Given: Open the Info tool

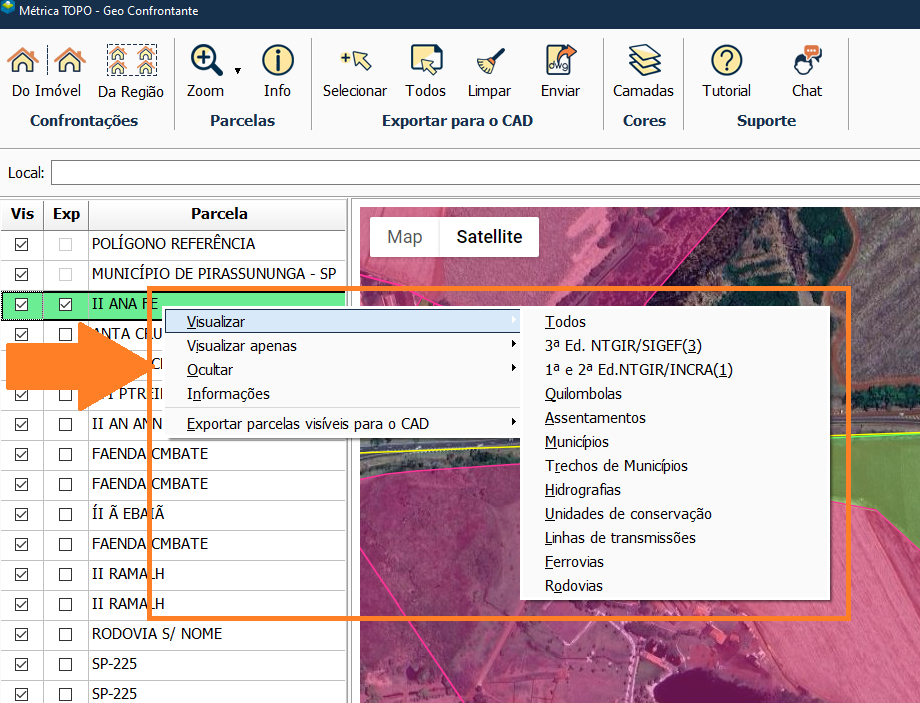Looking at the screenshot, I should [277, 64].
